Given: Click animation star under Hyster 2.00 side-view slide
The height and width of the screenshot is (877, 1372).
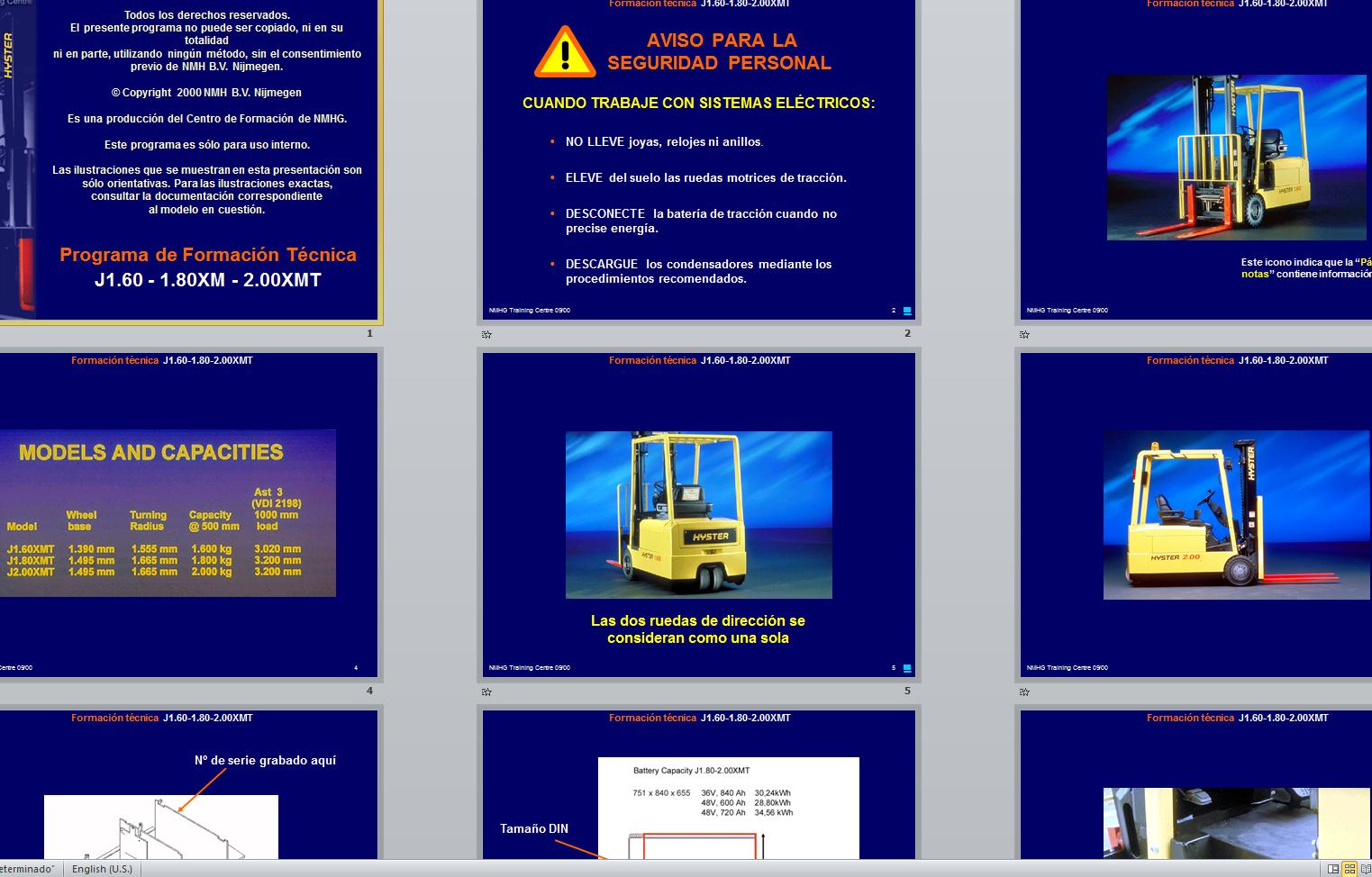Looking at the screenshot, I should click(1024, 692).
